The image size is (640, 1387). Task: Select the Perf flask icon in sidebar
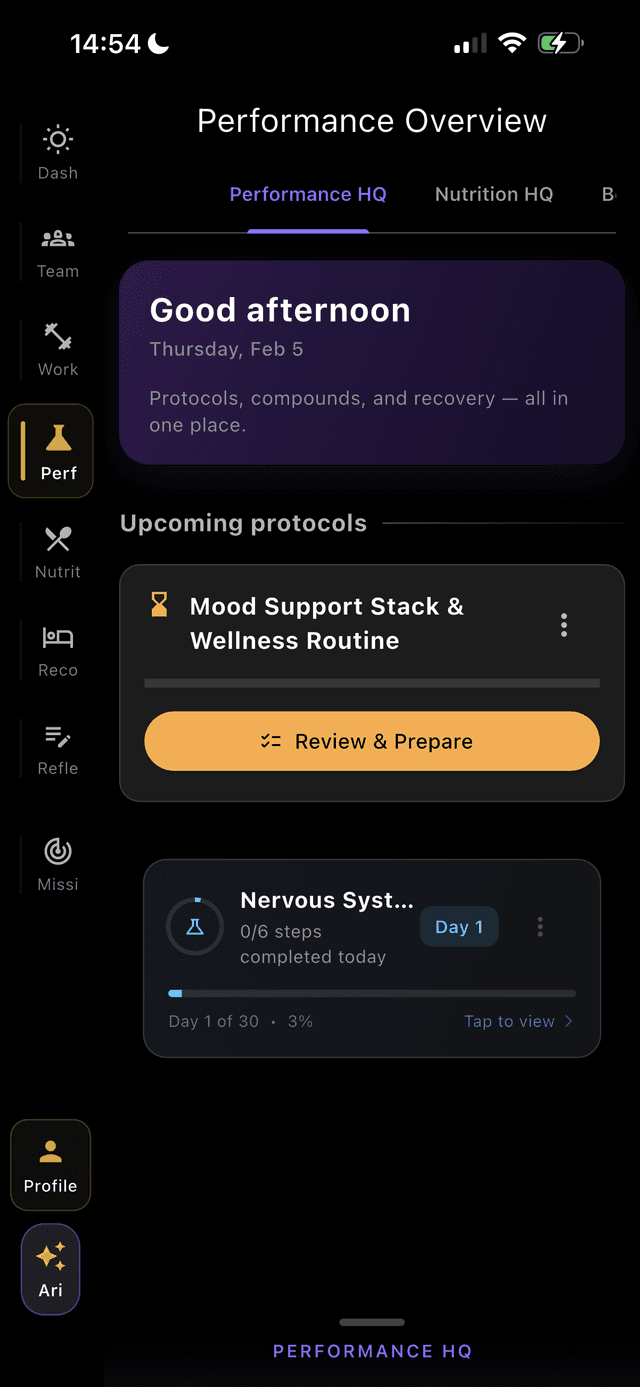point(58,438)
